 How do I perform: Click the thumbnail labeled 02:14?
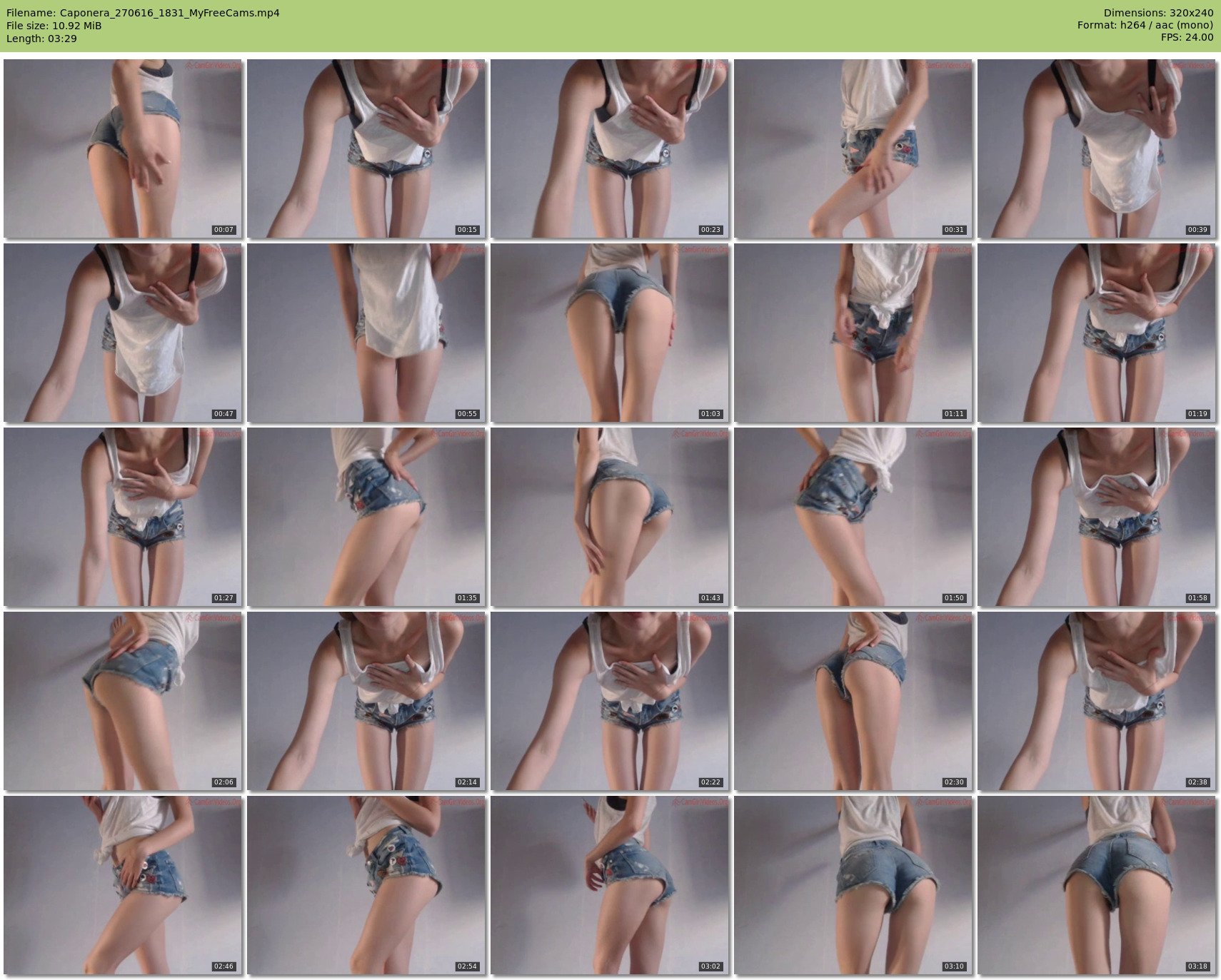pyautogui.click(x=366, y=700)
